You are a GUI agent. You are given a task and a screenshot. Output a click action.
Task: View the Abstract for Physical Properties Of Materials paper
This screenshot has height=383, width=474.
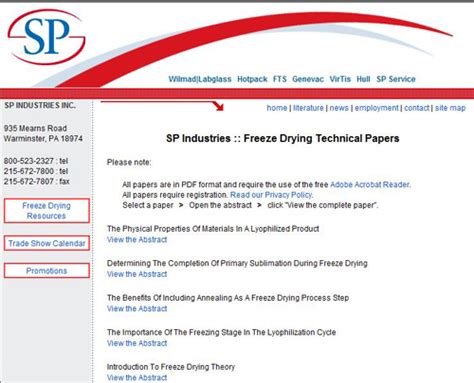point(137,240)
